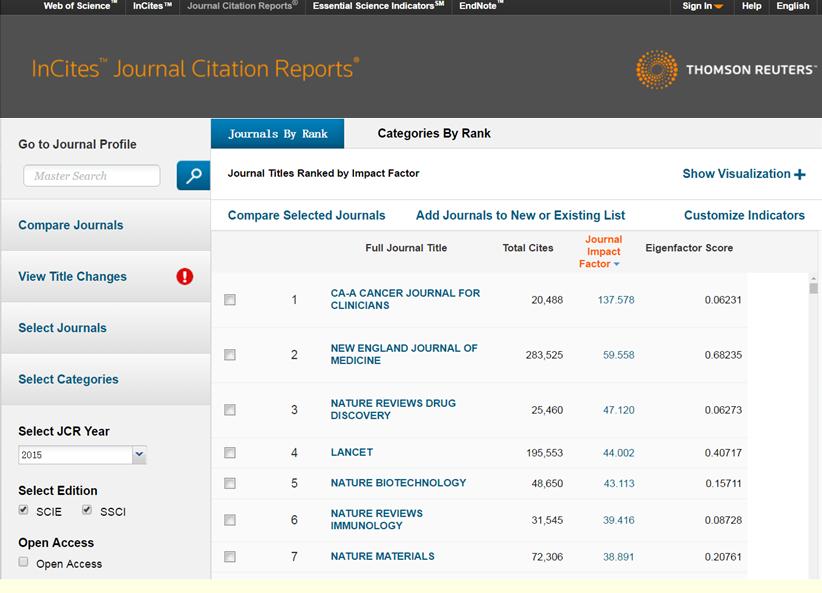Click the Eigenfactor Score column header
This screenshot has width=822, height=593.
pos(689,248)
